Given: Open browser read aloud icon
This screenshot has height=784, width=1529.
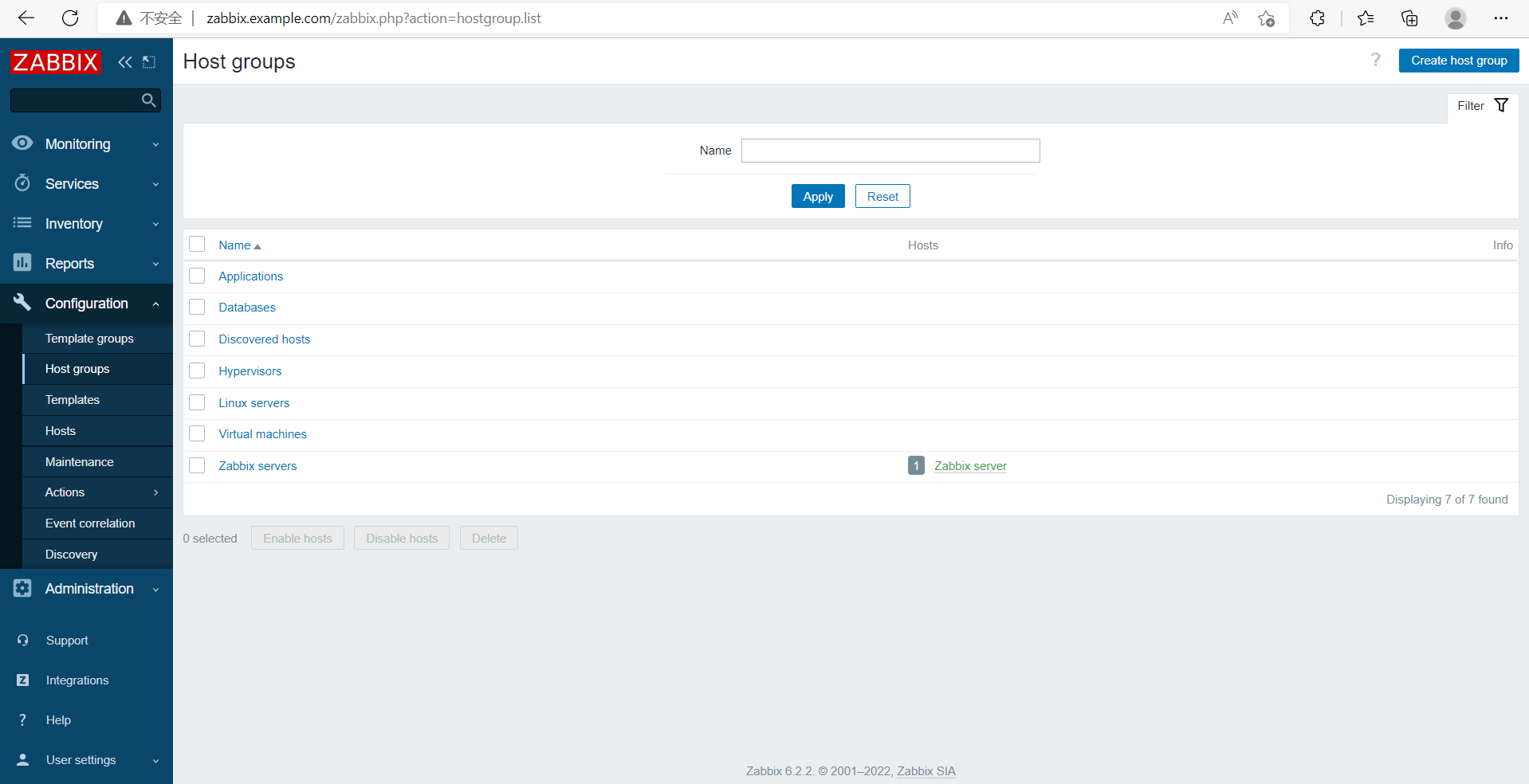Looking at the screenshot, I should tap(1230, 18).
